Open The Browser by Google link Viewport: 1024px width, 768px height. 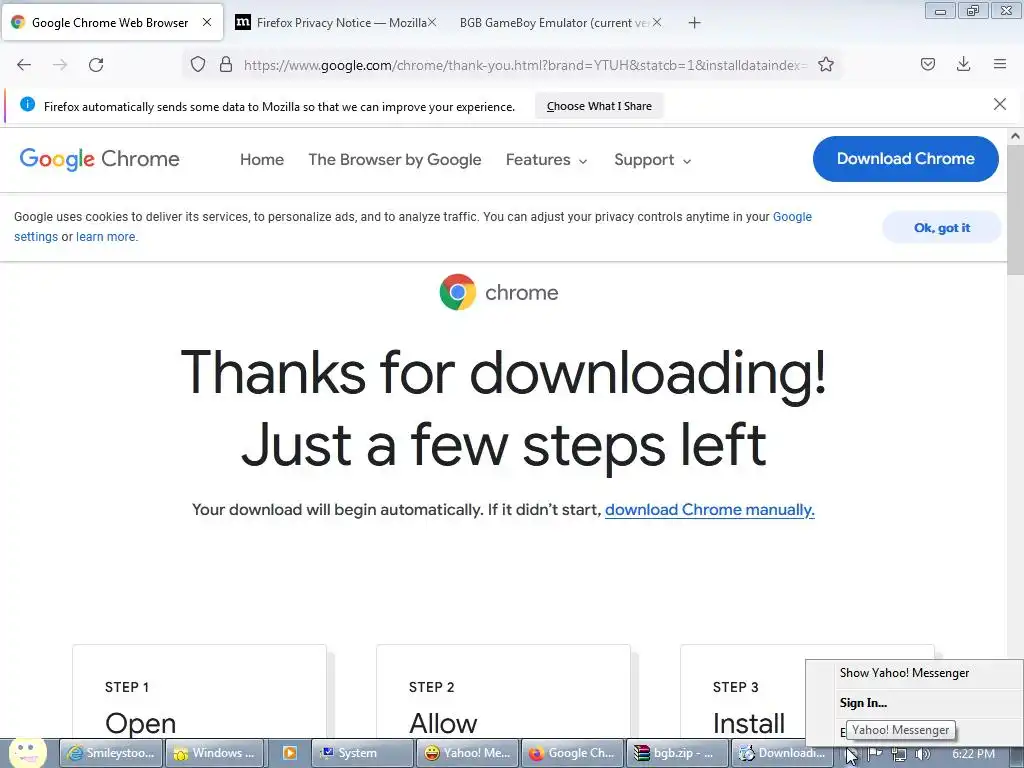(394, 159)
